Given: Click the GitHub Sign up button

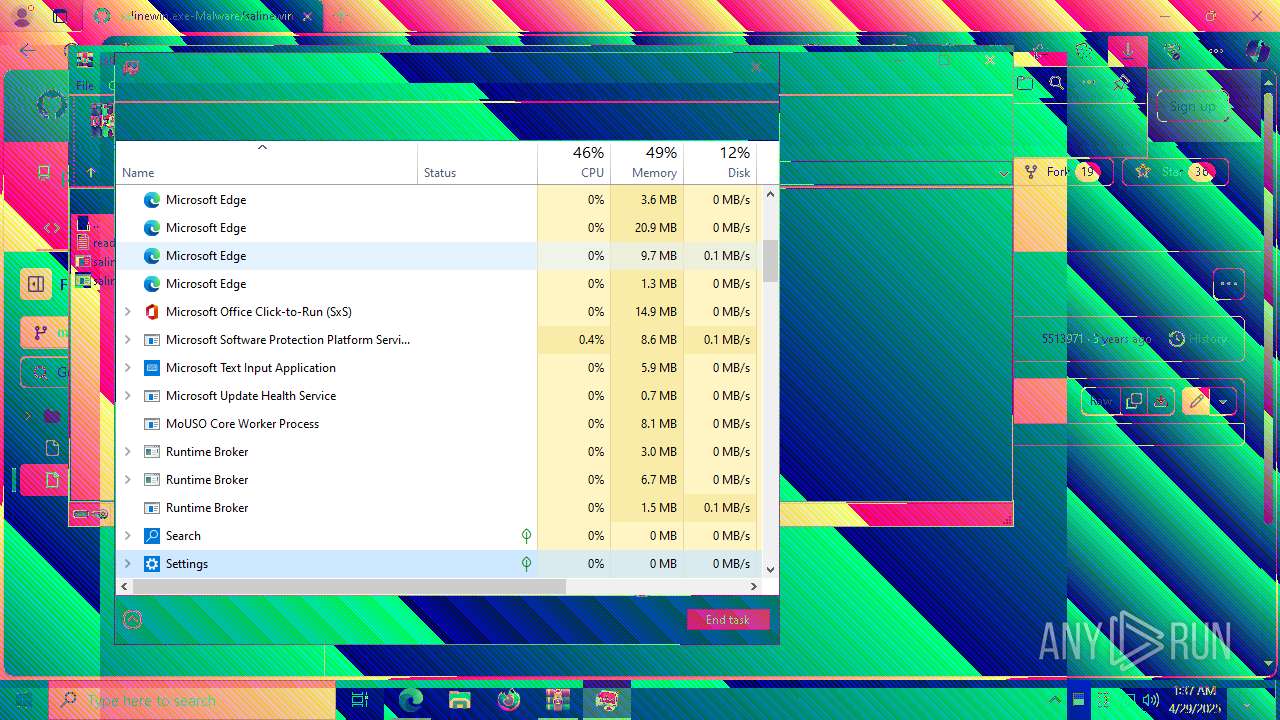Looking at the screenshot, I should [x=1193, y=106].
